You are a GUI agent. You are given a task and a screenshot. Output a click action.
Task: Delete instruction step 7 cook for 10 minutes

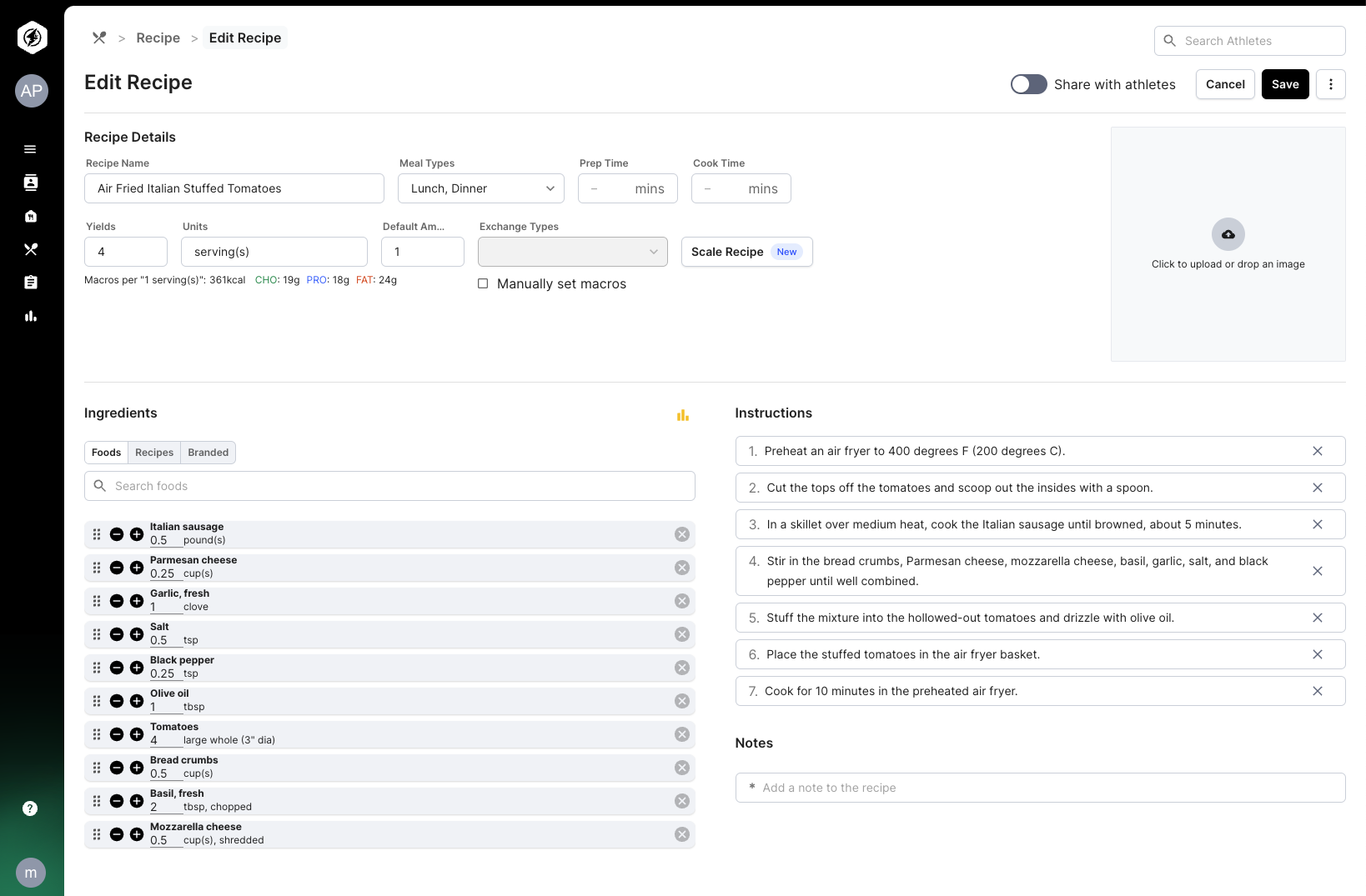point(1318,691)
